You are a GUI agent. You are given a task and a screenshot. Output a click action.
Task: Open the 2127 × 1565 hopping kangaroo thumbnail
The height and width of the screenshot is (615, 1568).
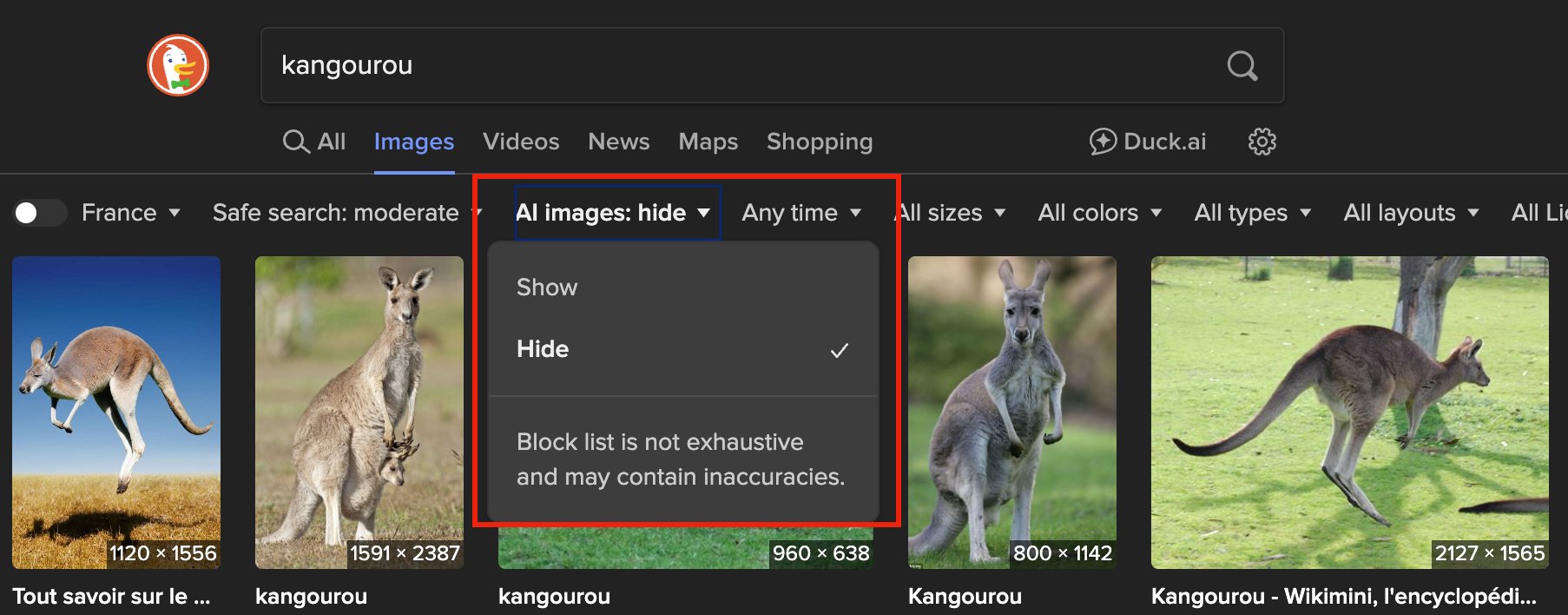point(1350,413)
